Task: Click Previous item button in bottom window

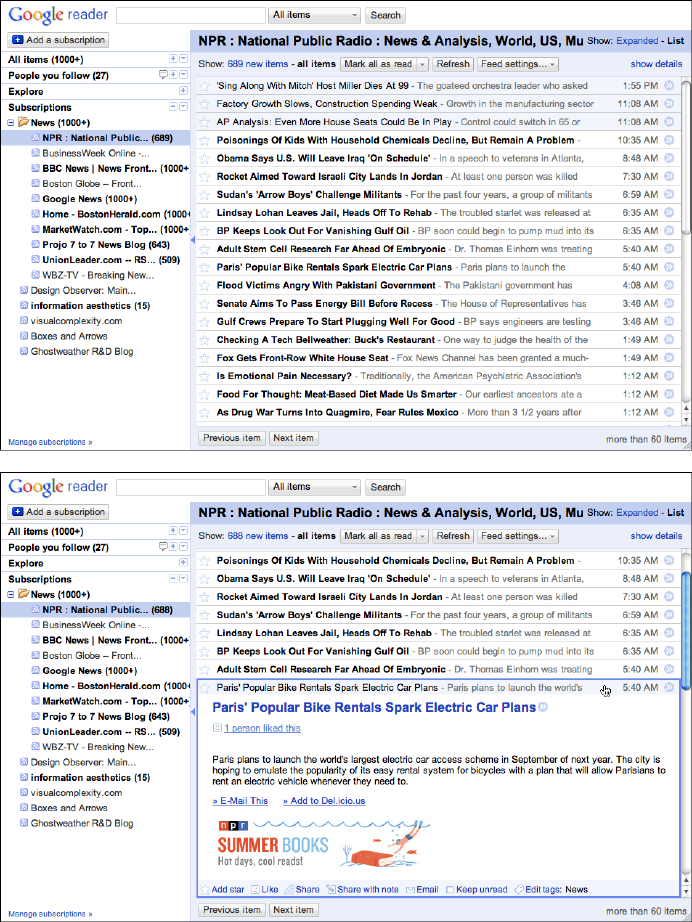Action: point(232,910)
